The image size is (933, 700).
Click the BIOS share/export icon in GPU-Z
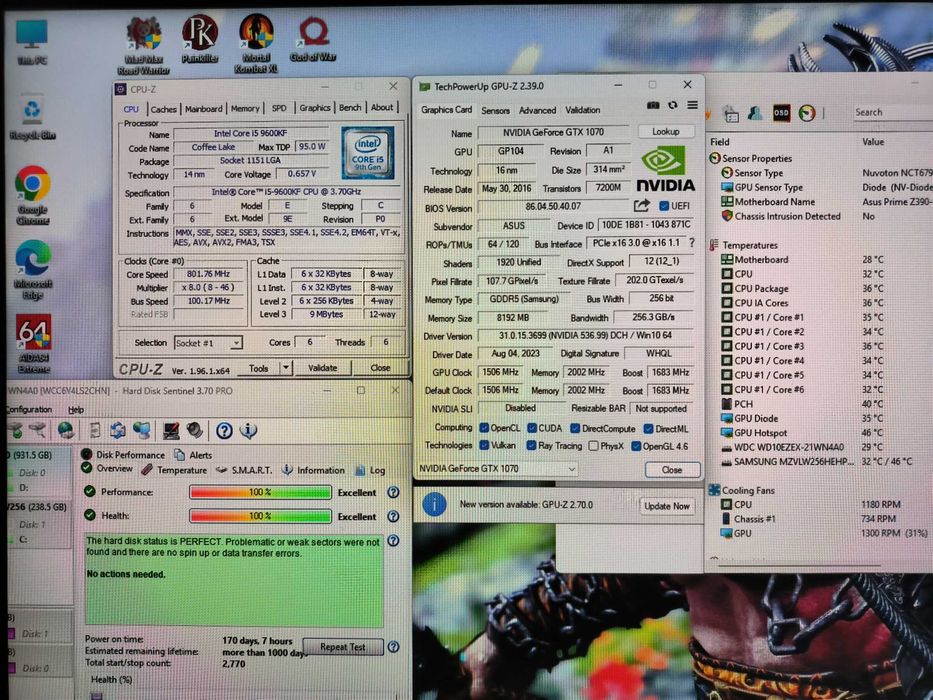tap(641, 206)
